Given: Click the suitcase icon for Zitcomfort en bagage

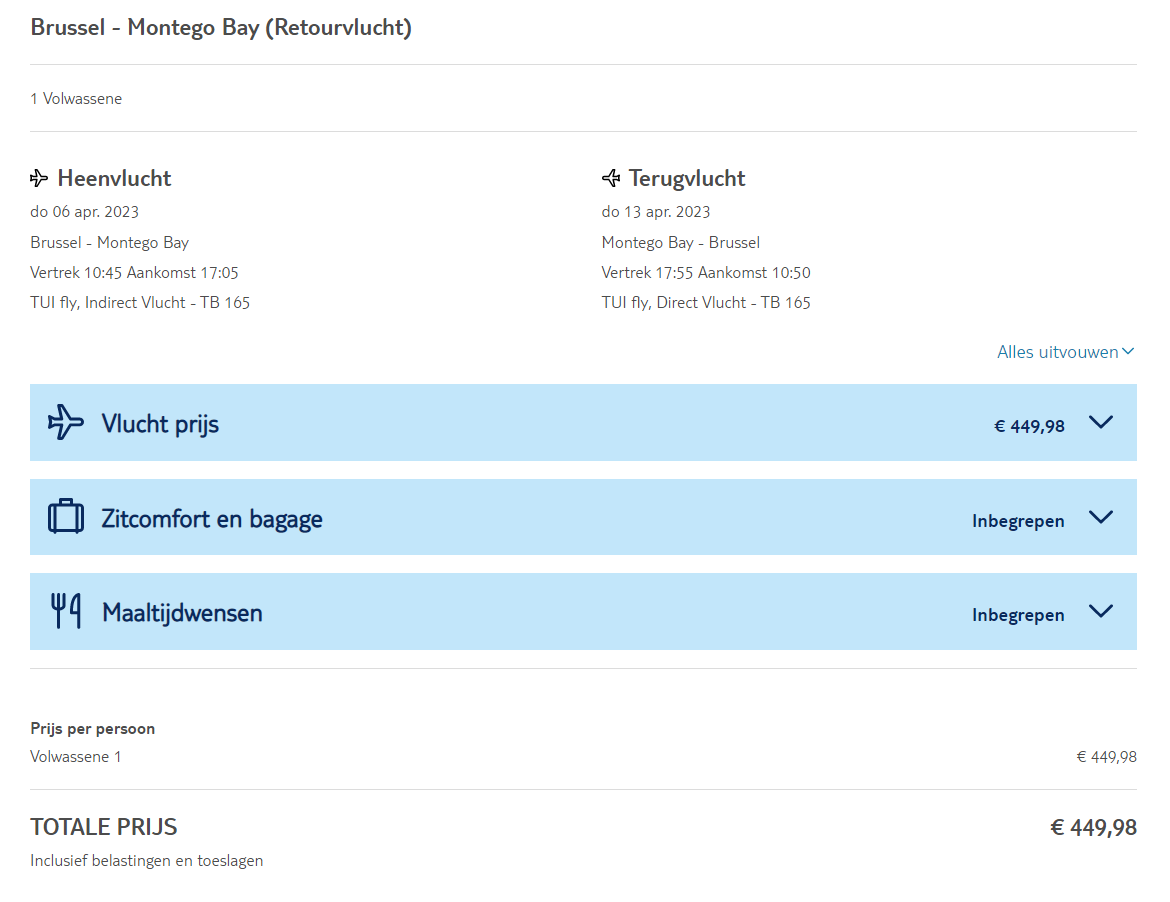Looking at the screenshot, I should [x=66, y=516].
